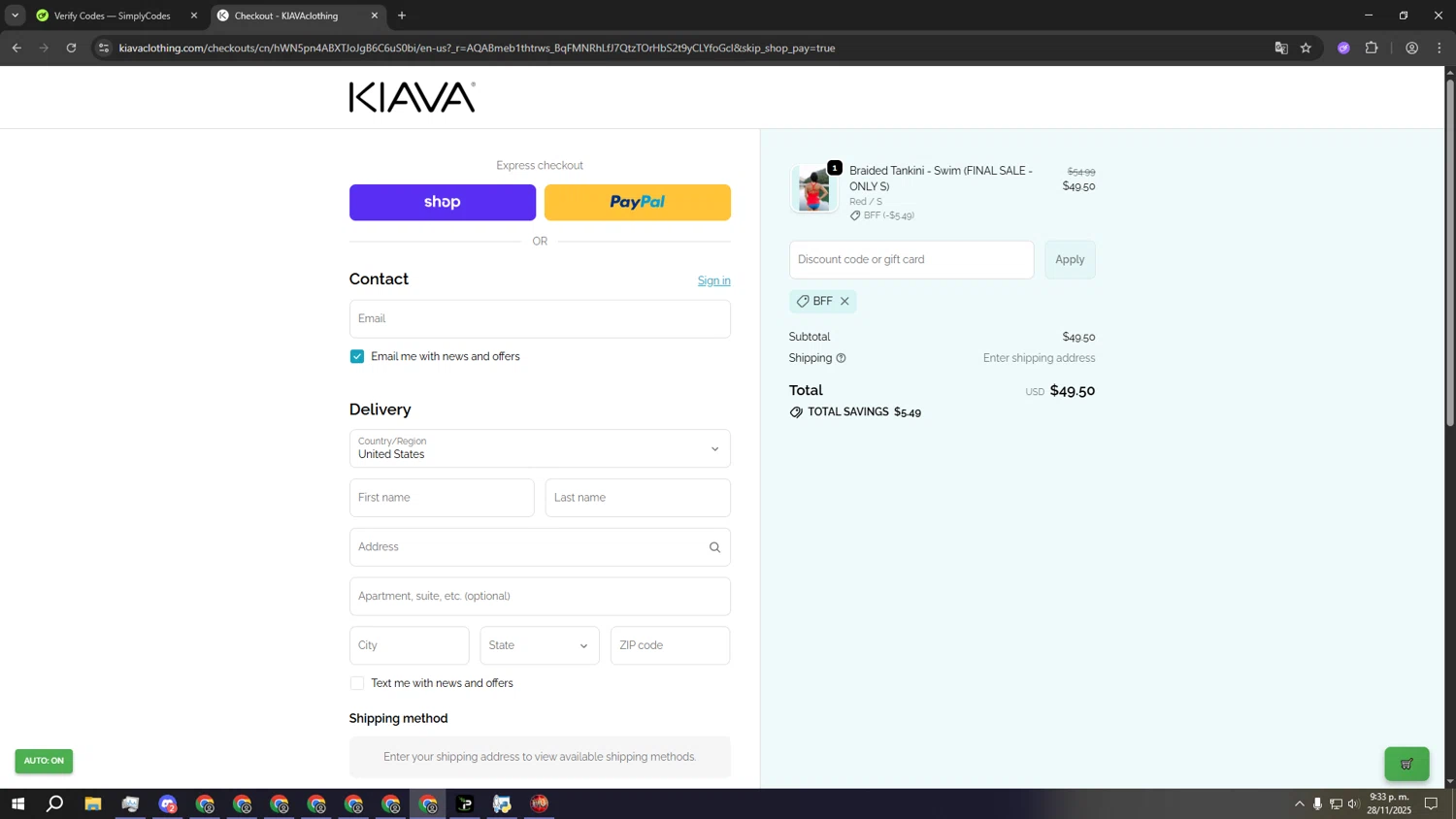Open the taskbar clock showing 9:33 p. m.
1456x819 pixels.
pyautogui.click(x=1389, y=803)
